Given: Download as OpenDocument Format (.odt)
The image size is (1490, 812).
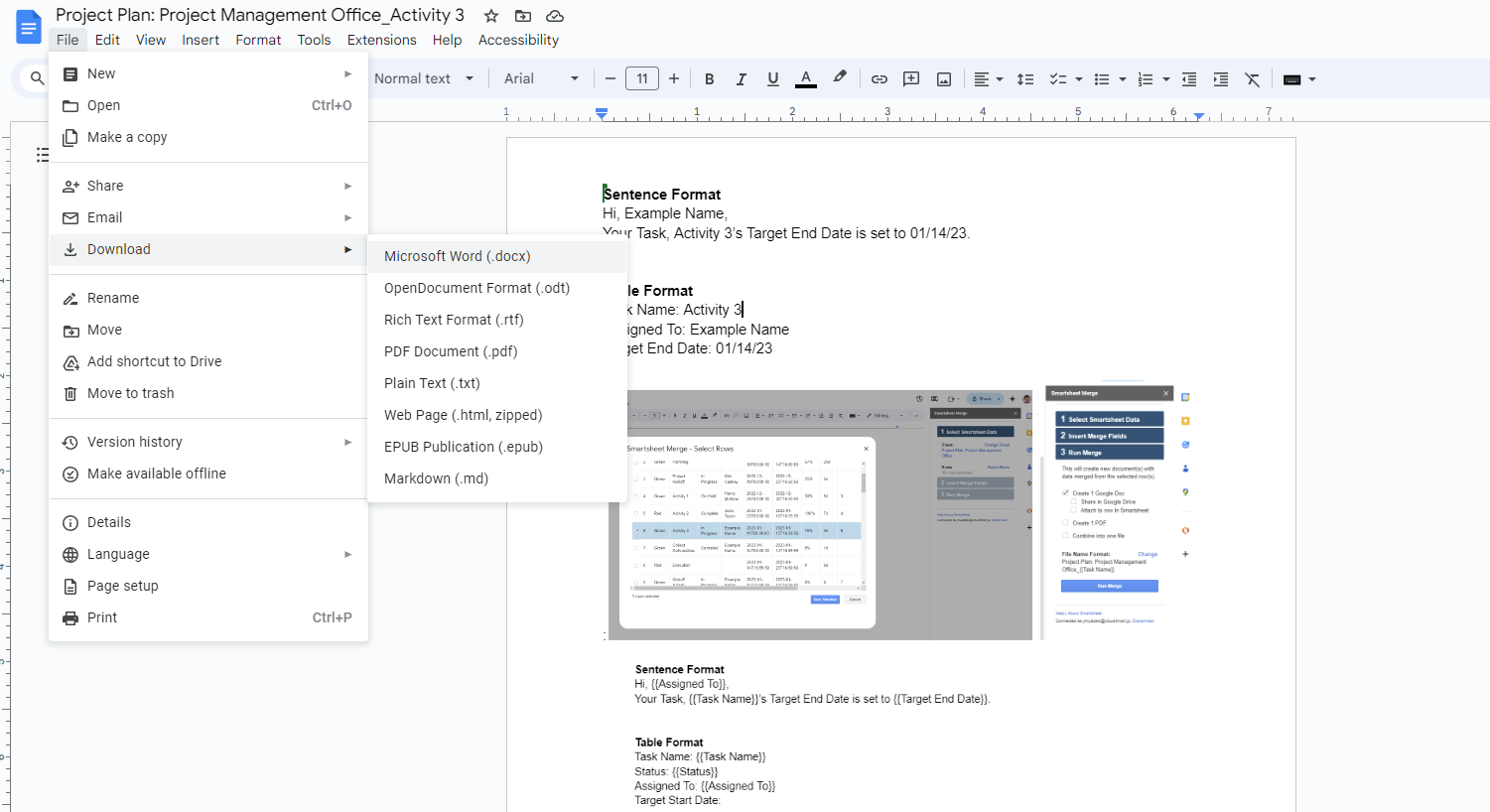Looking at the screenshot, I should pyautogui.click(x=497, y=288).
